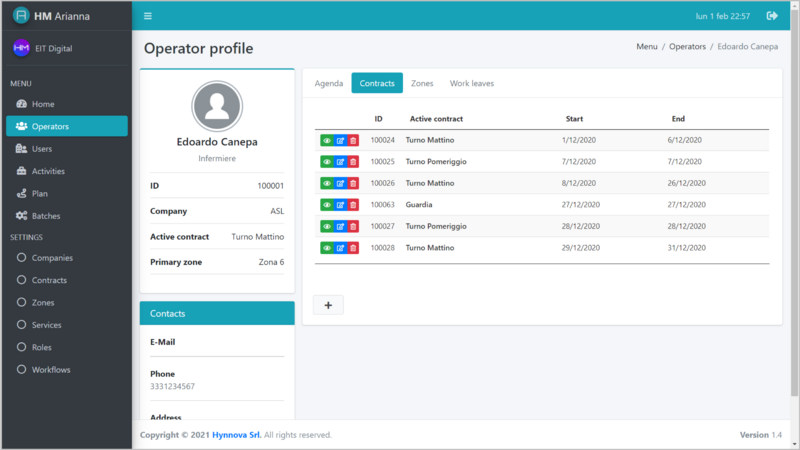Open the Activities sidebar item
This screenshot has width=800, height=450.
tap(48, 171)
